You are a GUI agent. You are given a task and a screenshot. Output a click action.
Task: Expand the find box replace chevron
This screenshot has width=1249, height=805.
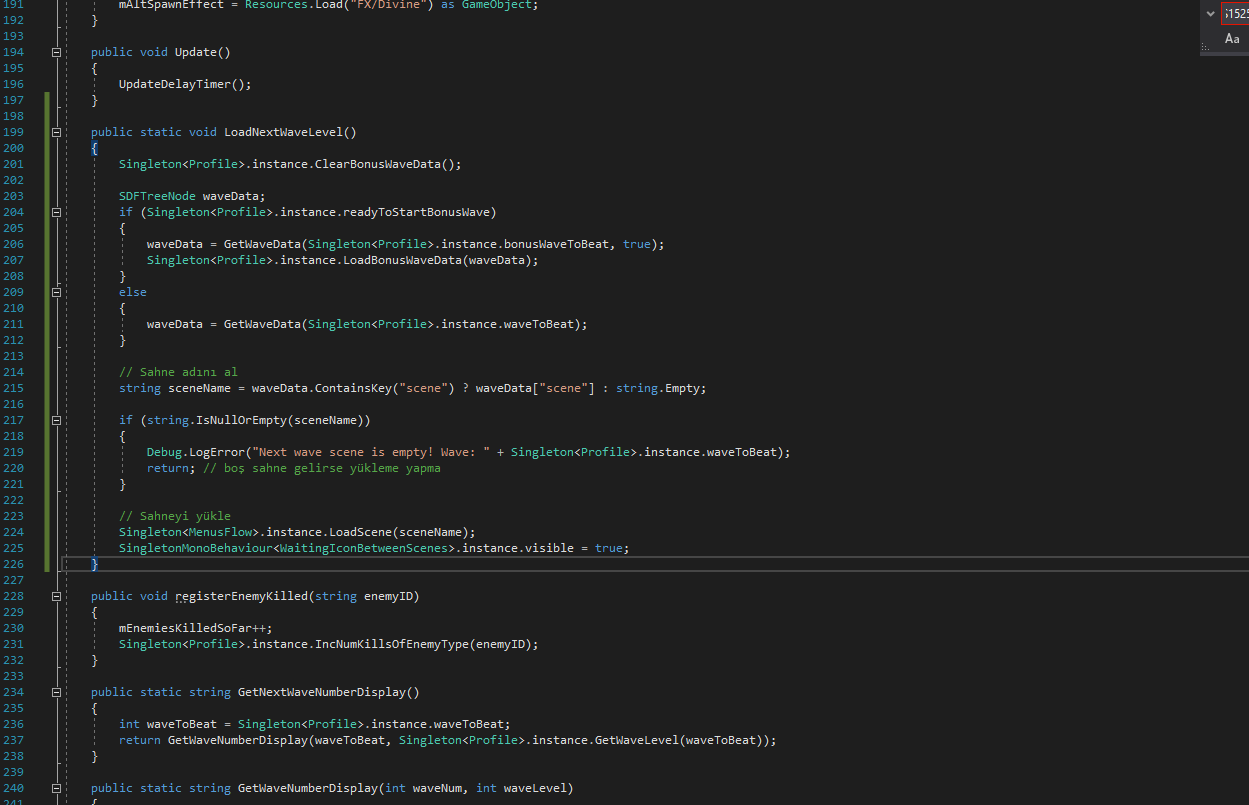(x=1211, y=14)
